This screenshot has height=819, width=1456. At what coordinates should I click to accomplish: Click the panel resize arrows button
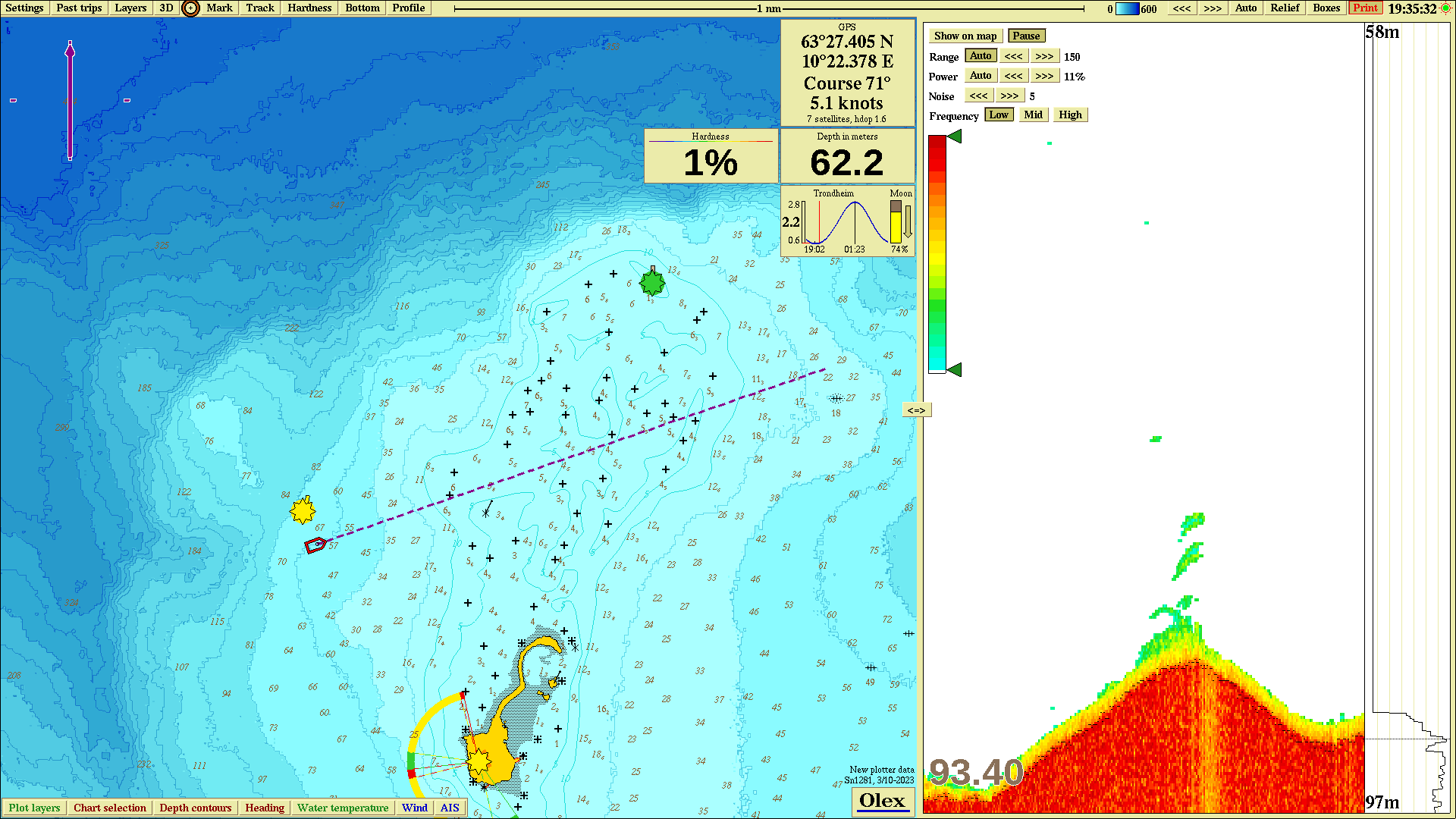916,410
